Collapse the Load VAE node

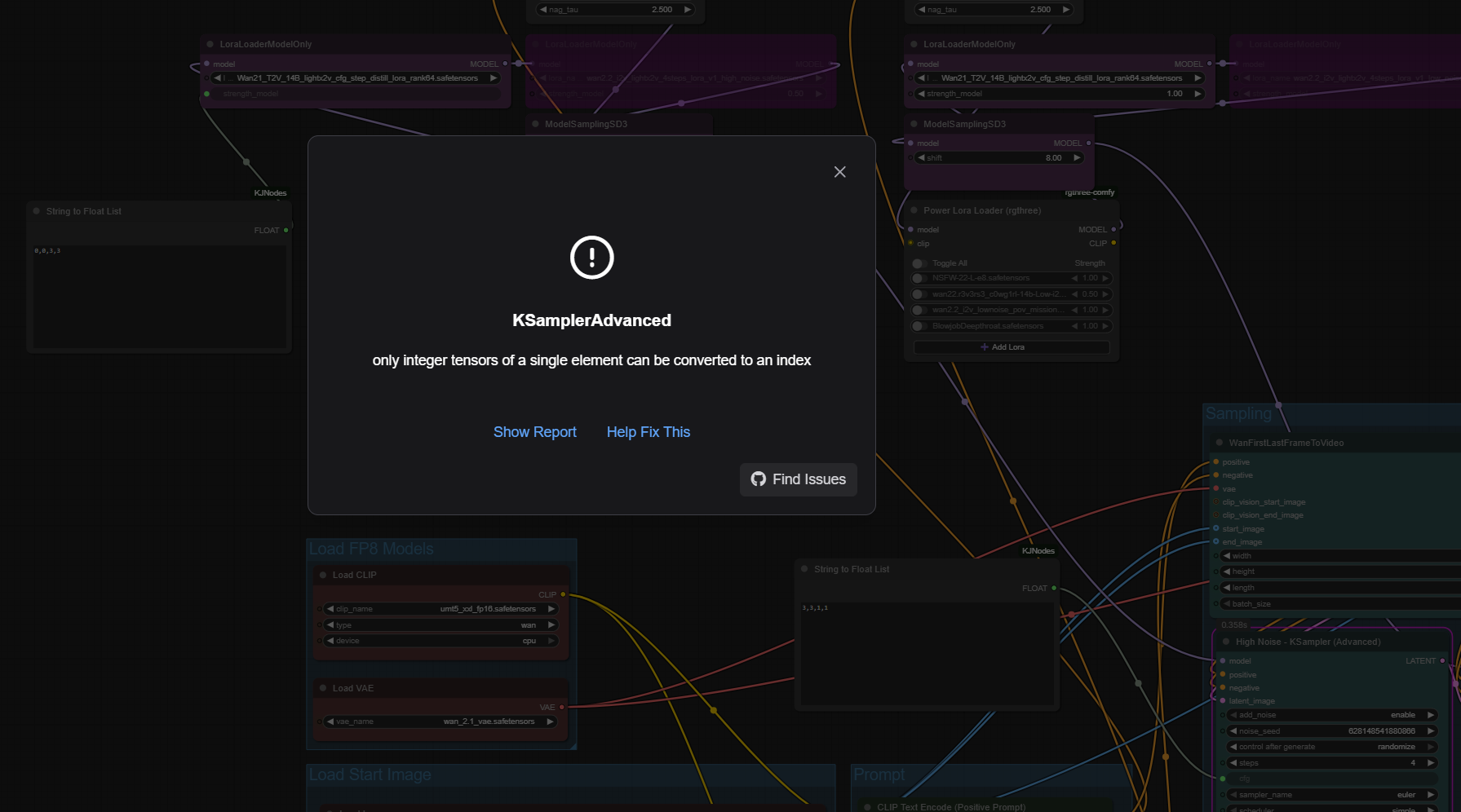click(x=323, y=688)
